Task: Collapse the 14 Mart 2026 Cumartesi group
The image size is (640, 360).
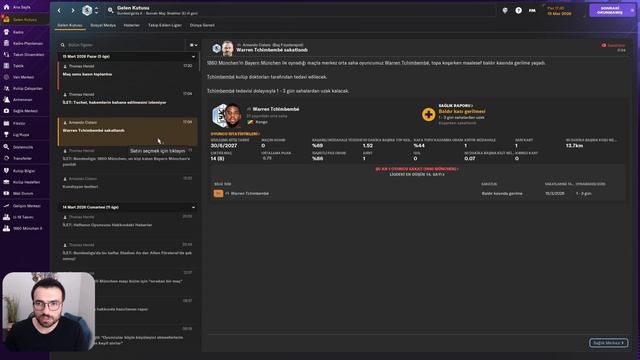Action: pos(193,207)
